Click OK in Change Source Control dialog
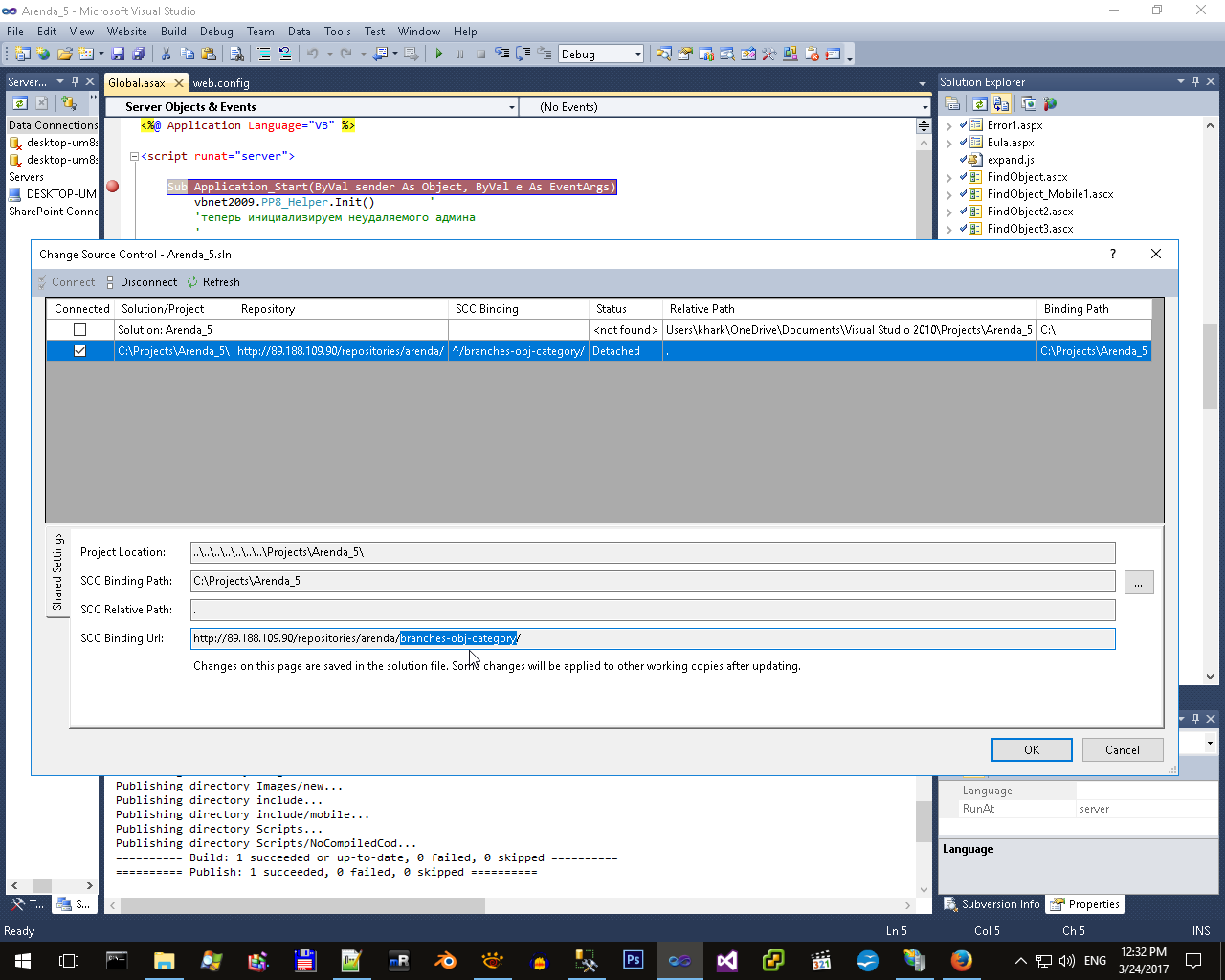The image size is (1225, 980). (x=1031, y=749)
